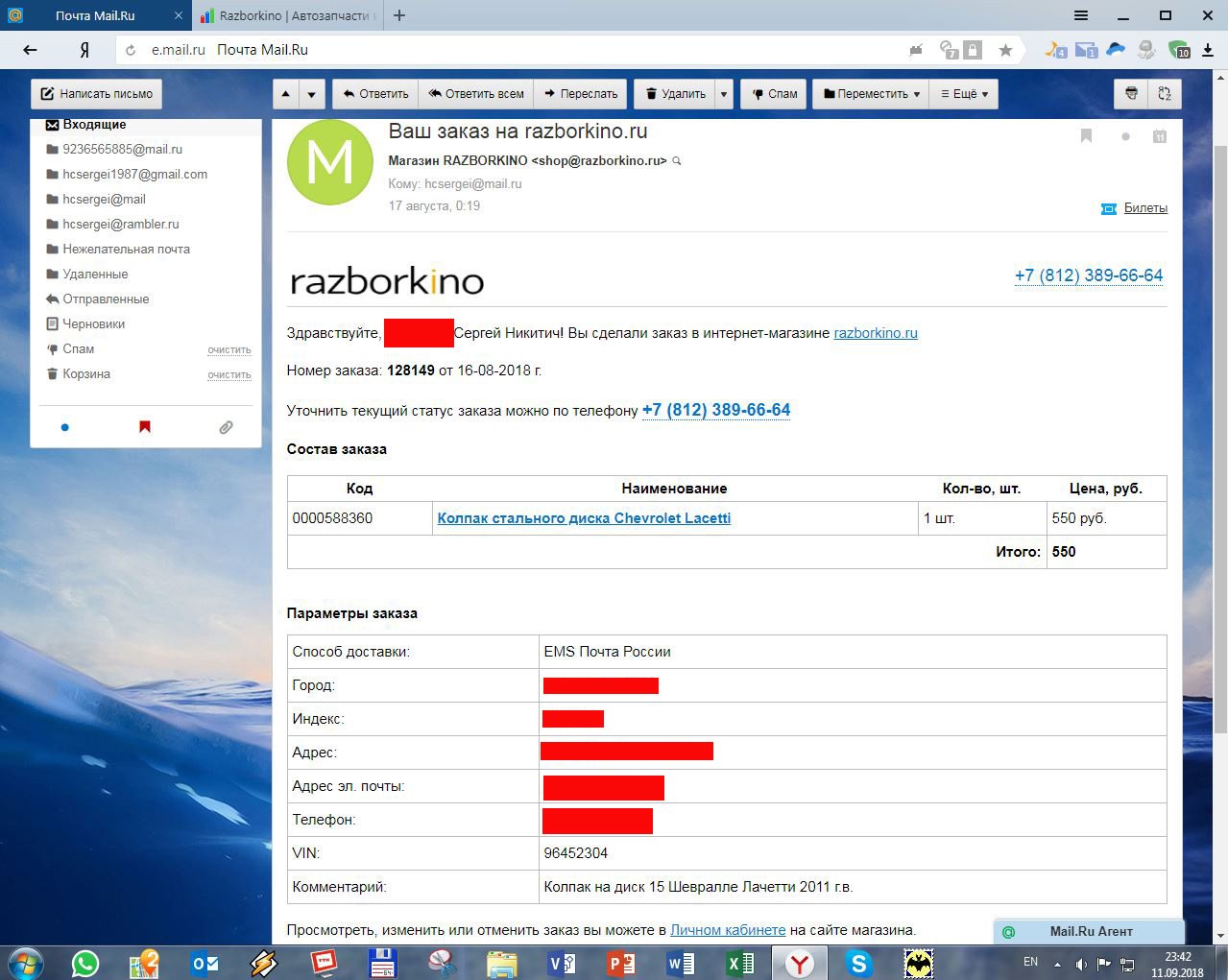Close the Почта Mail.Ru tab

[178, 15]
